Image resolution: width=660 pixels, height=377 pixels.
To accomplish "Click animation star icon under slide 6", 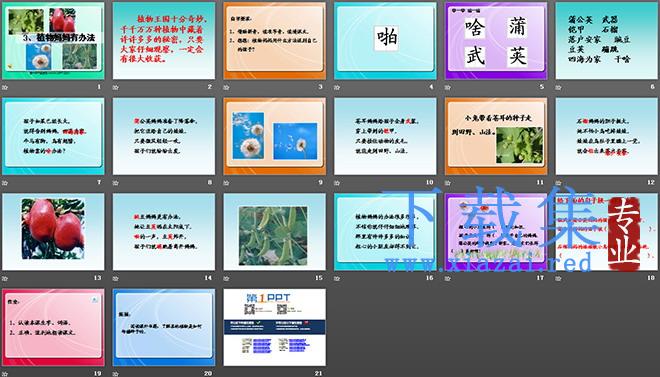I will 559,88.
